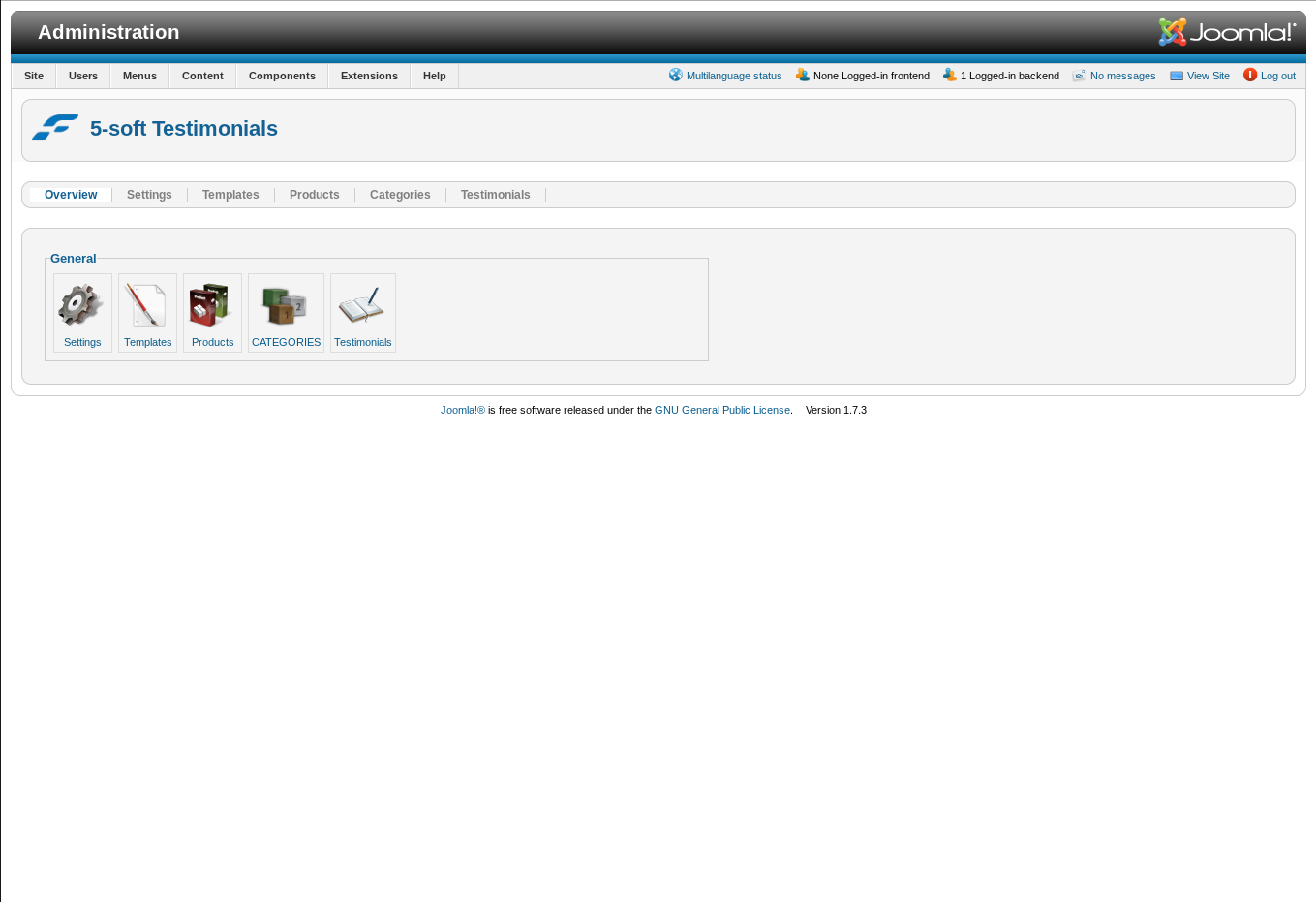This screenshot has height=902, width=1316.
Task: Click the Multilanguage status link
Action: (x=734, y=76)
